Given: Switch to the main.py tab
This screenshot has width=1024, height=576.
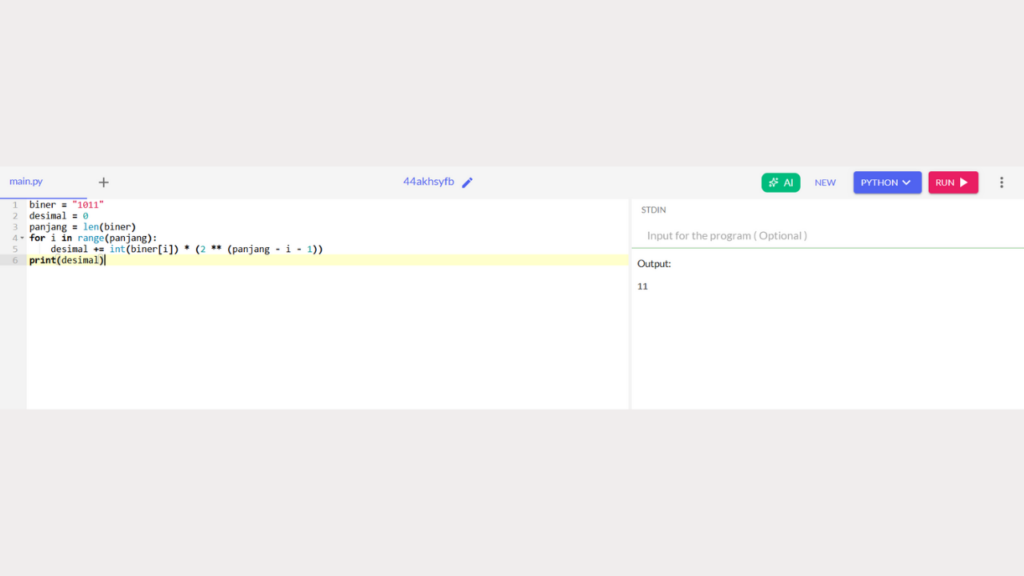Looking at the screenshot, I should coord(26,181).
